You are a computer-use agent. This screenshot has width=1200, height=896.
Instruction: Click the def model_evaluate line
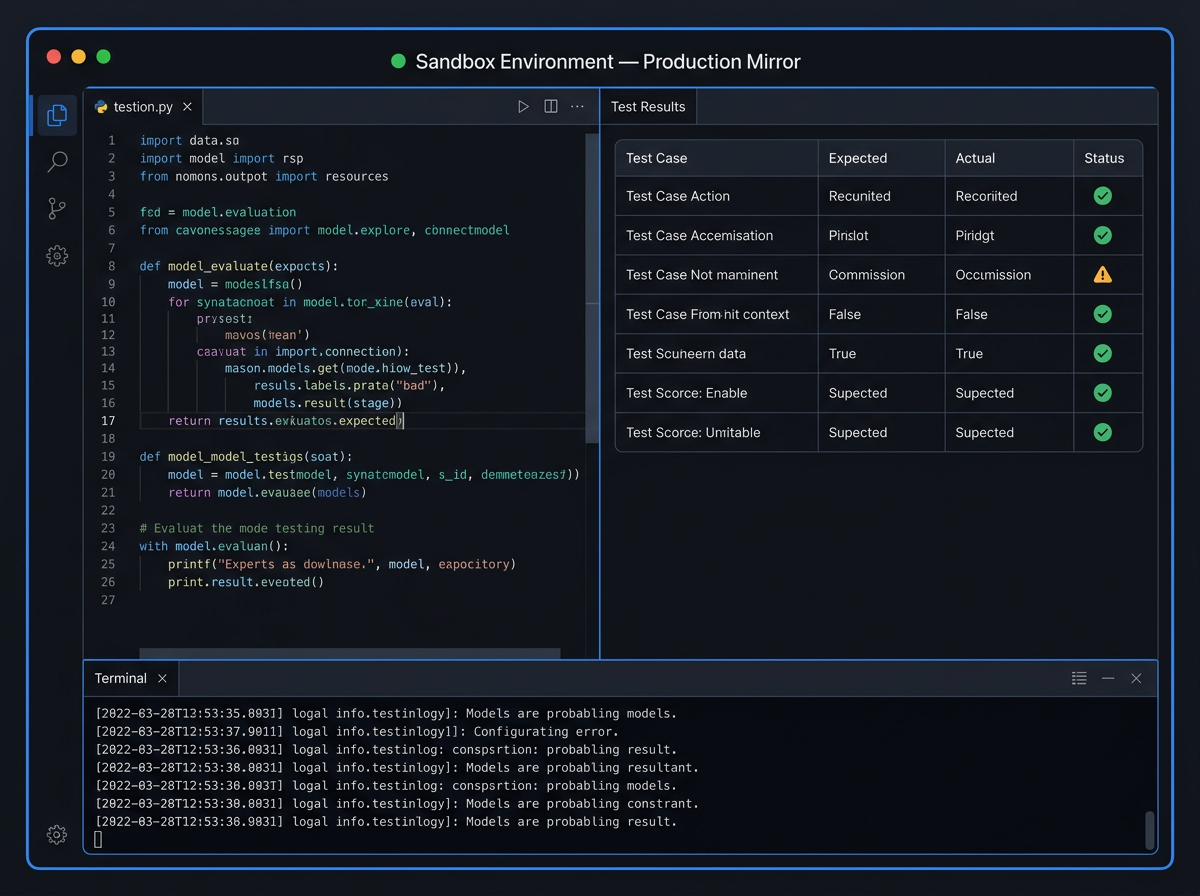pos(239,266)
